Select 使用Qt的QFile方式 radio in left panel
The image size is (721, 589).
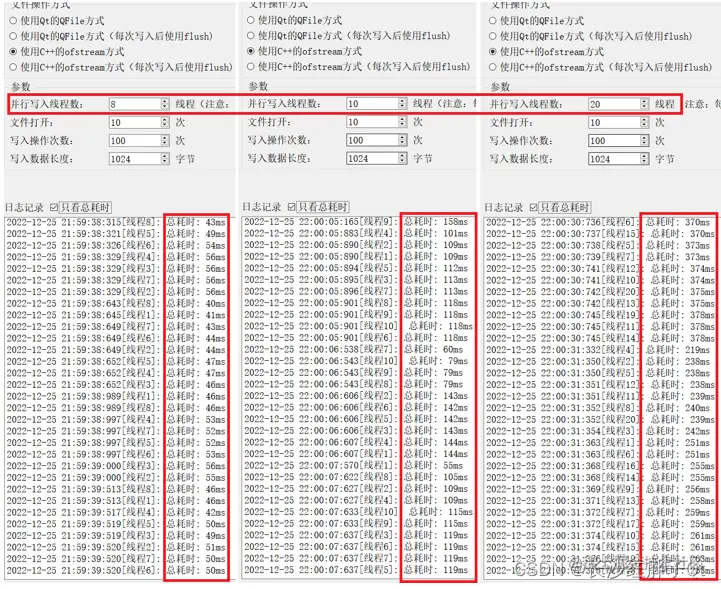pyautogui.click(x=13, y=21)
